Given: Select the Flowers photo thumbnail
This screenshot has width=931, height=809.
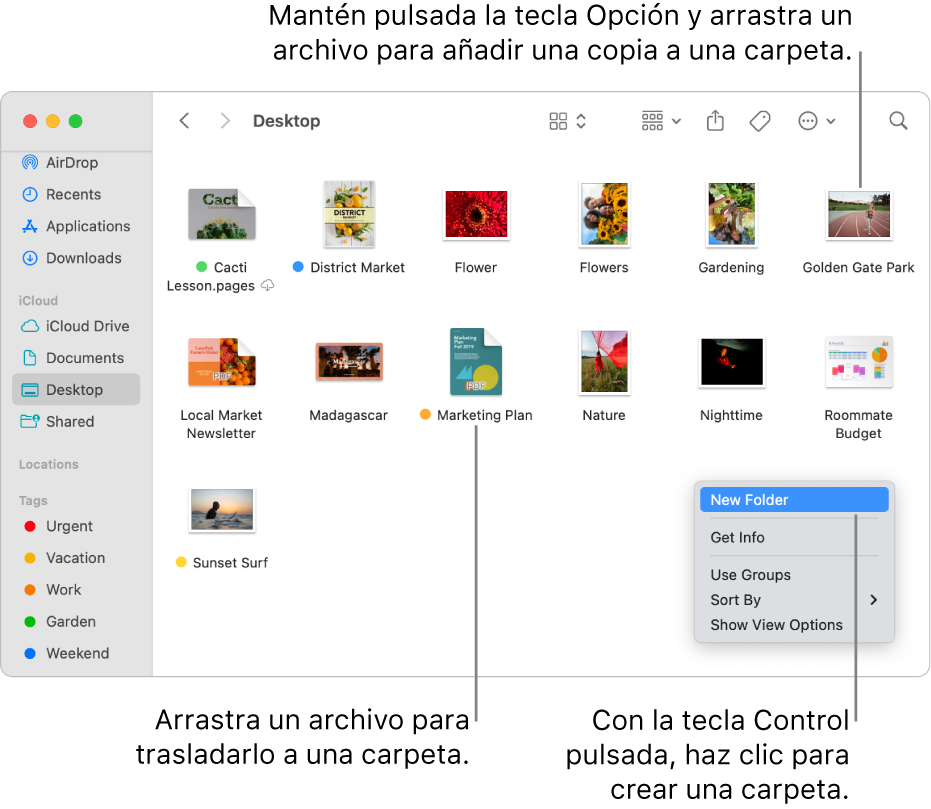Looking at the screenshot, I should [x=604, y=214].
